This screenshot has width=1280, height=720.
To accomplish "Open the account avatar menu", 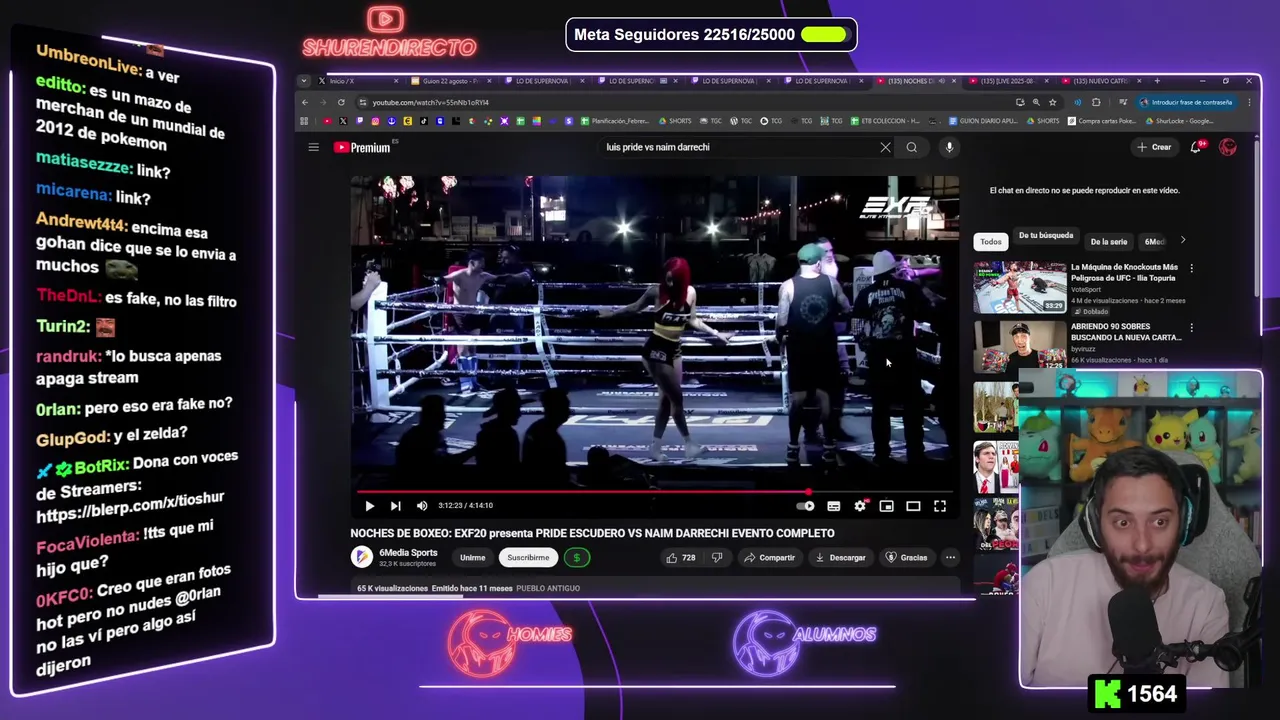I will click(1228, 147).
